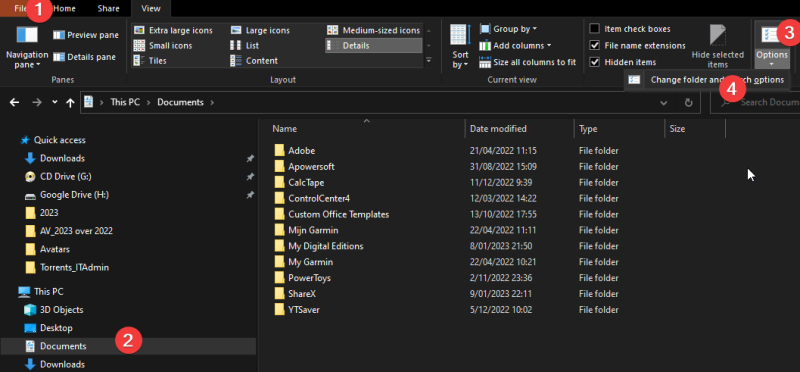Toggle the Details pane
This screenshot has width=800, height=372.
click(x=85, y=57)
